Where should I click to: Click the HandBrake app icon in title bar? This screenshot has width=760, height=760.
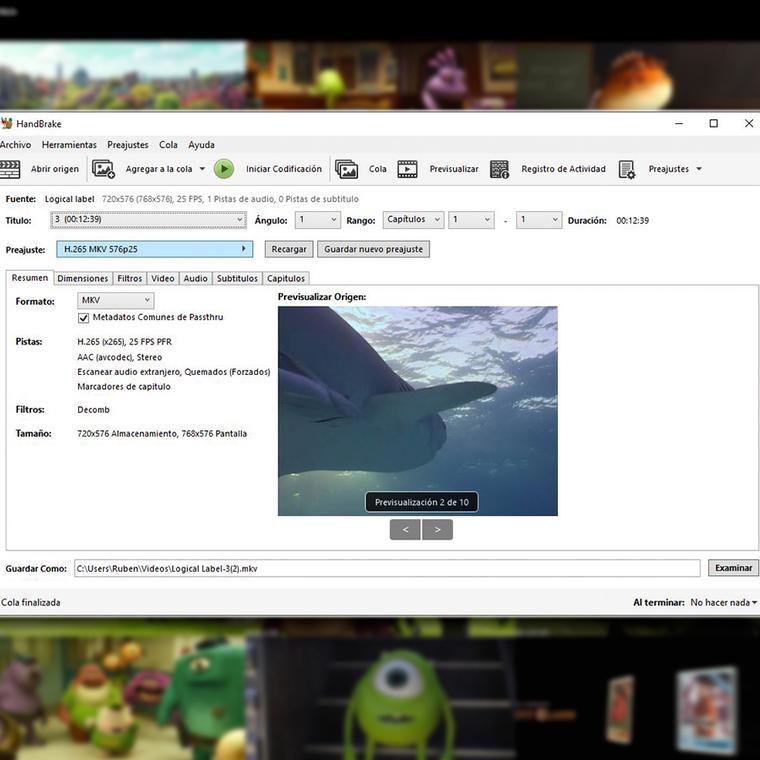(7, 124)
